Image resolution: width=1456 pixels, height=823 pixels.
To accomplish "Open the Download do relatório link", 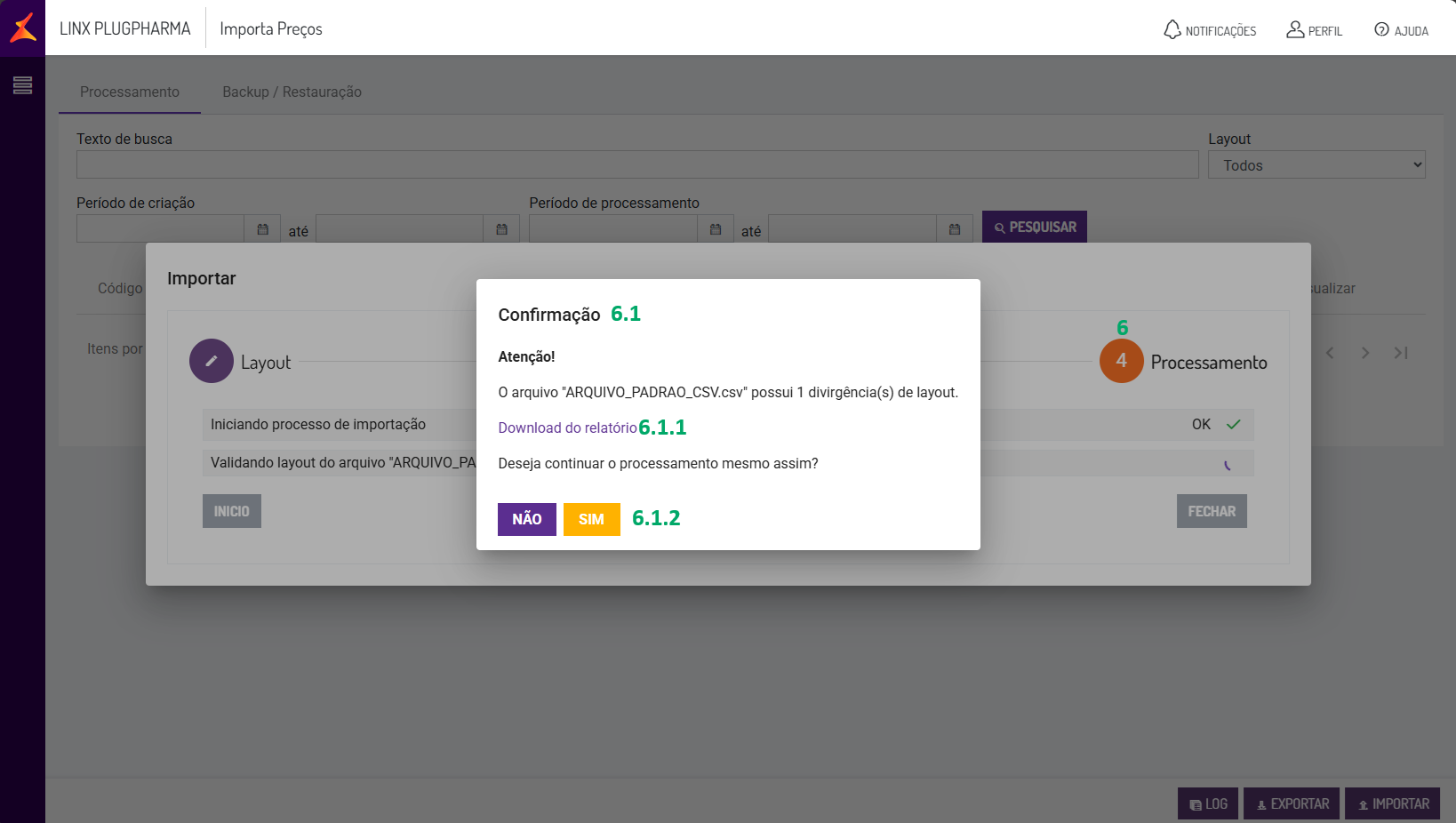I will [567, 427].
